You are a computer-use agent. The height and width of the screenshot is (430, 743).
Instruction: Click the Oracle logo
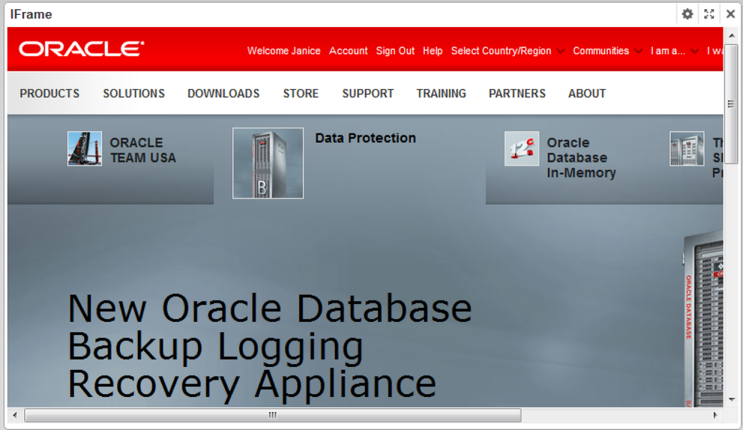coord(81,49)
